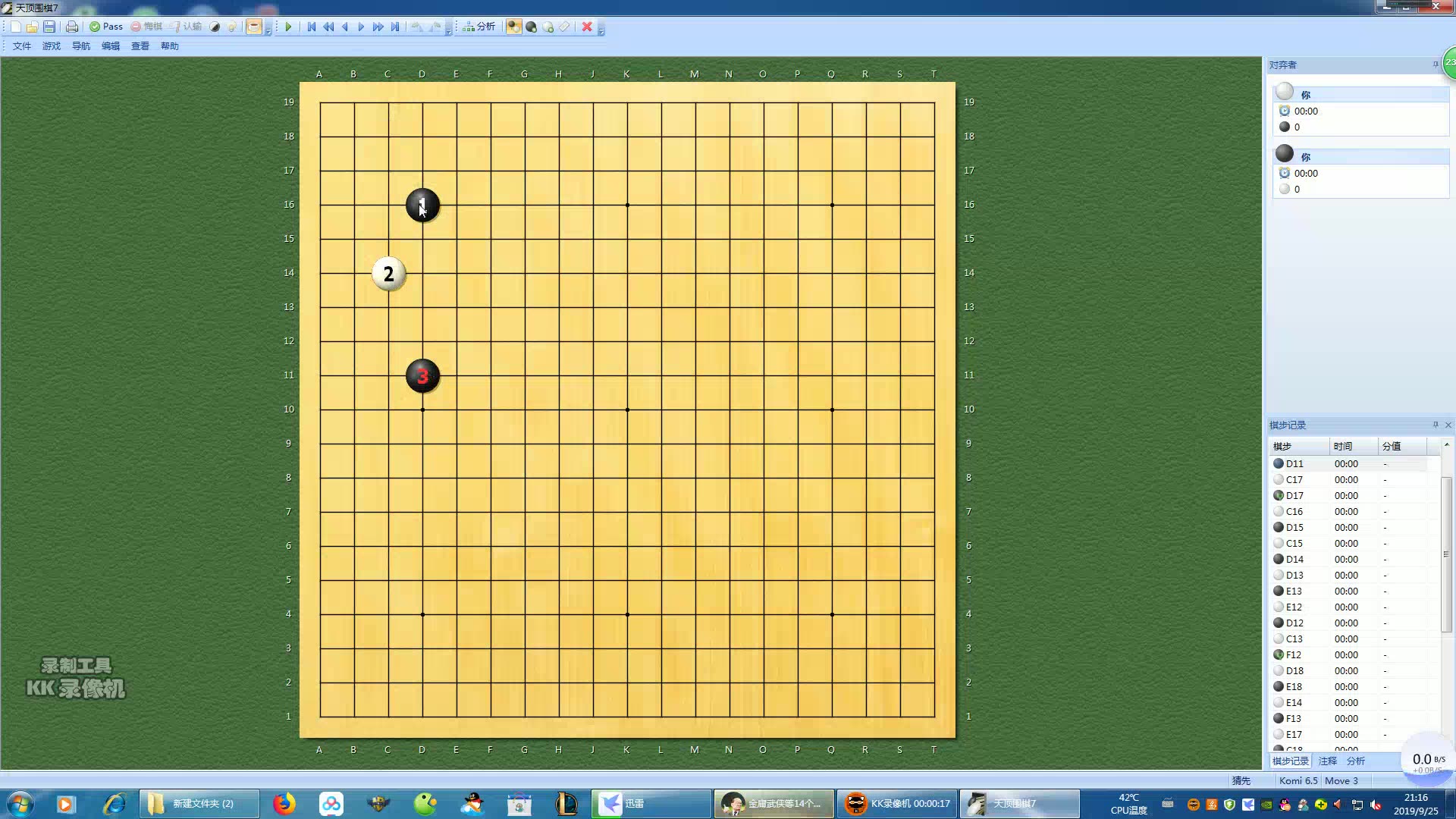Expand the navigation toolbar overflow arrow
Viewport: 1456px width, 819px height.
(449, 30)
